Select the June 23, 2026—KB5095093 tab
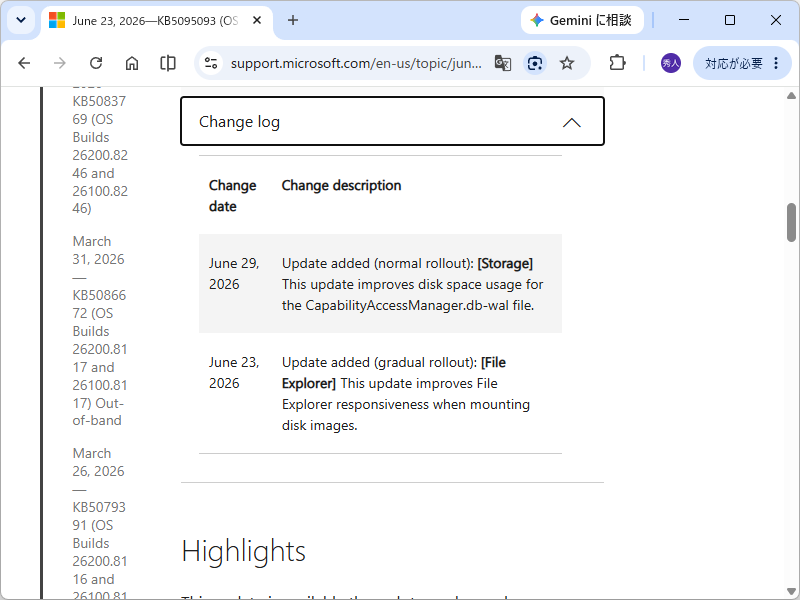This screenshot has height=600, width=800. [x=155, y=21]
